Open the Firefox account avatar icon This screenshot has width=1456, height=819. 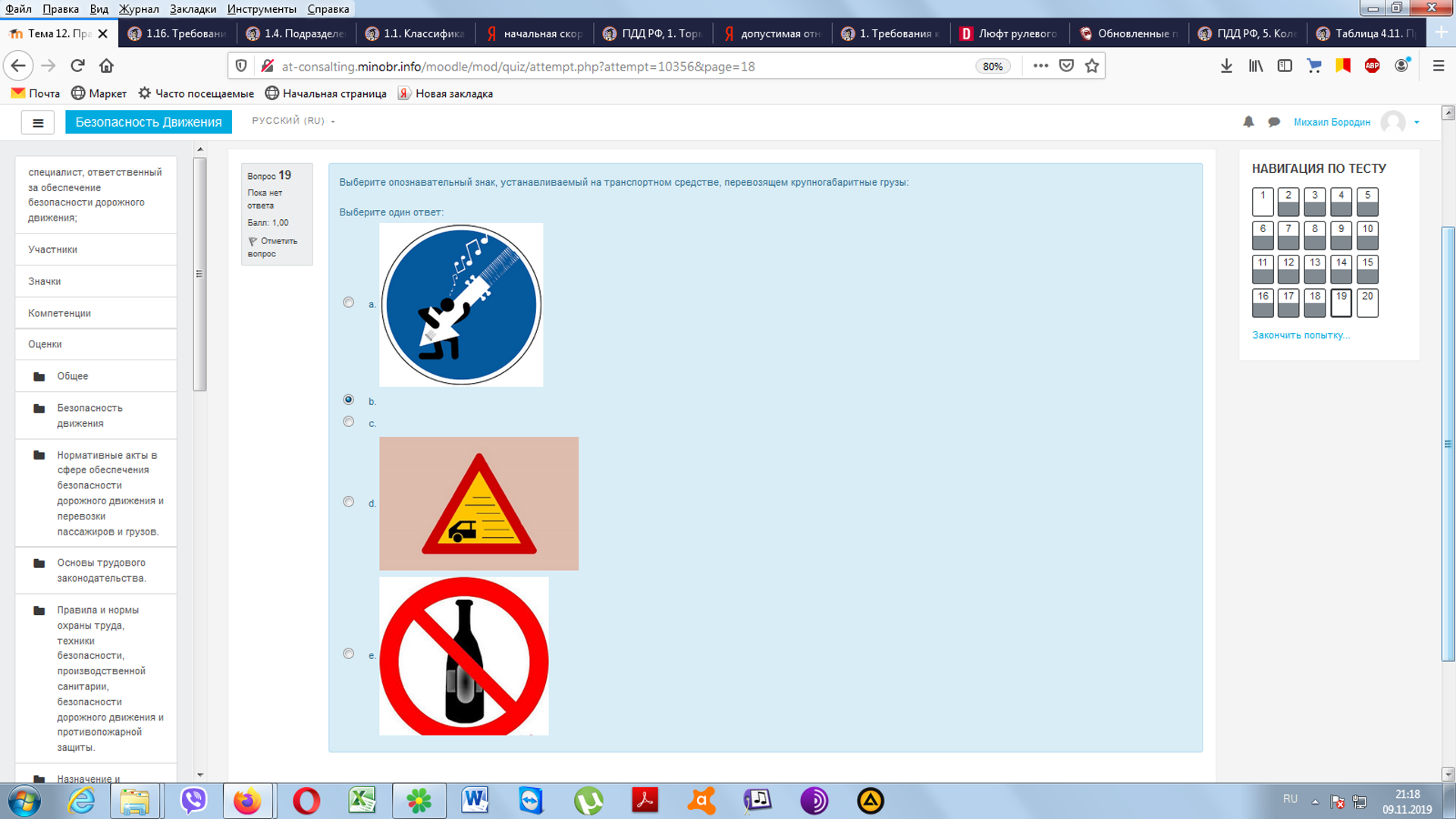pyautogui.click(x=1402, y=65)
